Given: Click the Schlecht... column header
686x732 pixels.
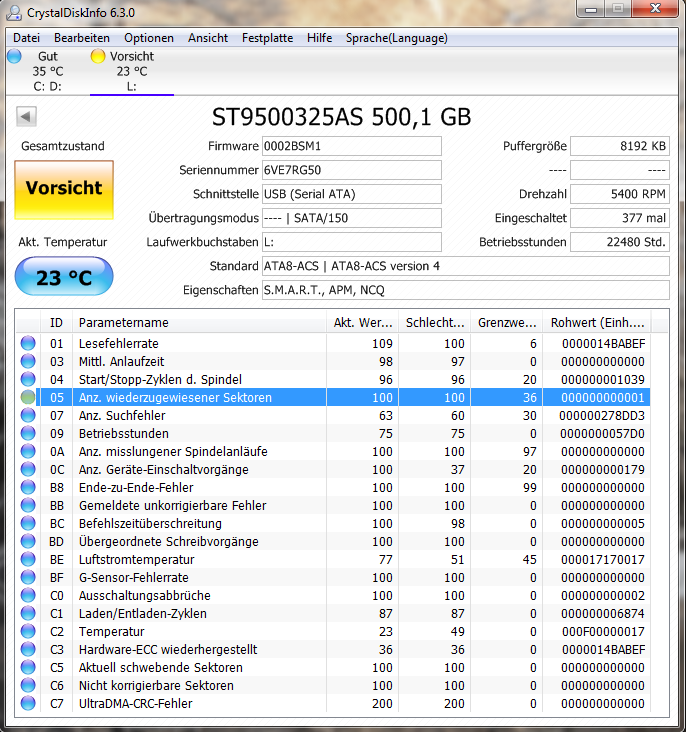Looking at the screenshot, I should point(435,323).
